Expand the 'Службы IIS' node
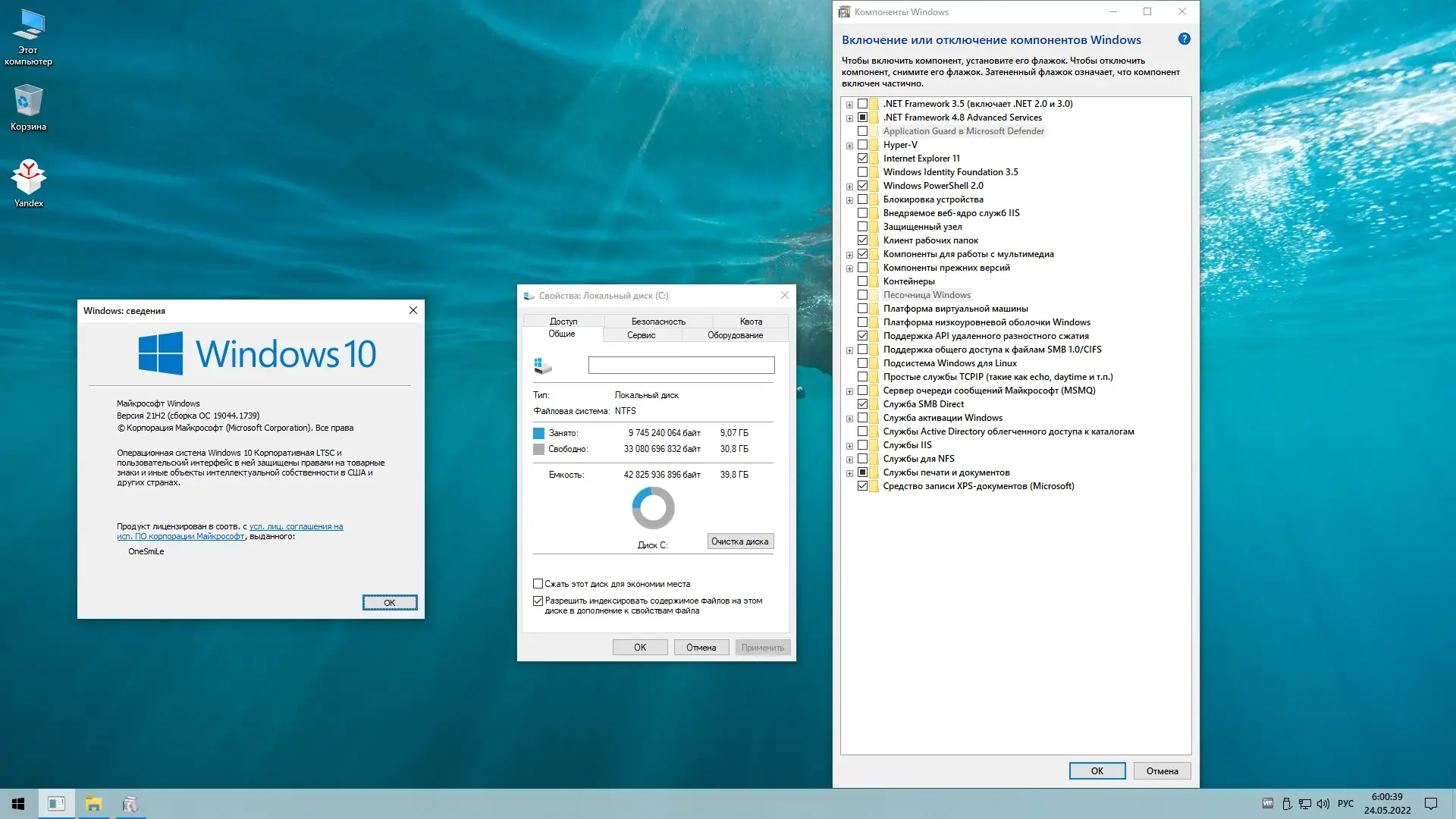This screenshot has height=819, width=1456. pos(849,446)
